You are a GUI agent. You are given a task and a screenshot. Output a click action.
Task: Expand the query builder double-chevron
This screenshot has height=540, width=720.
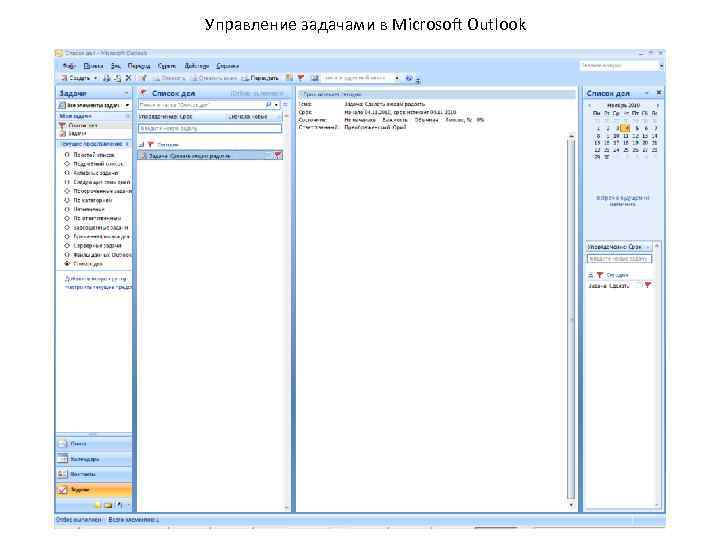pyautogui.click(x=285, y=105)
